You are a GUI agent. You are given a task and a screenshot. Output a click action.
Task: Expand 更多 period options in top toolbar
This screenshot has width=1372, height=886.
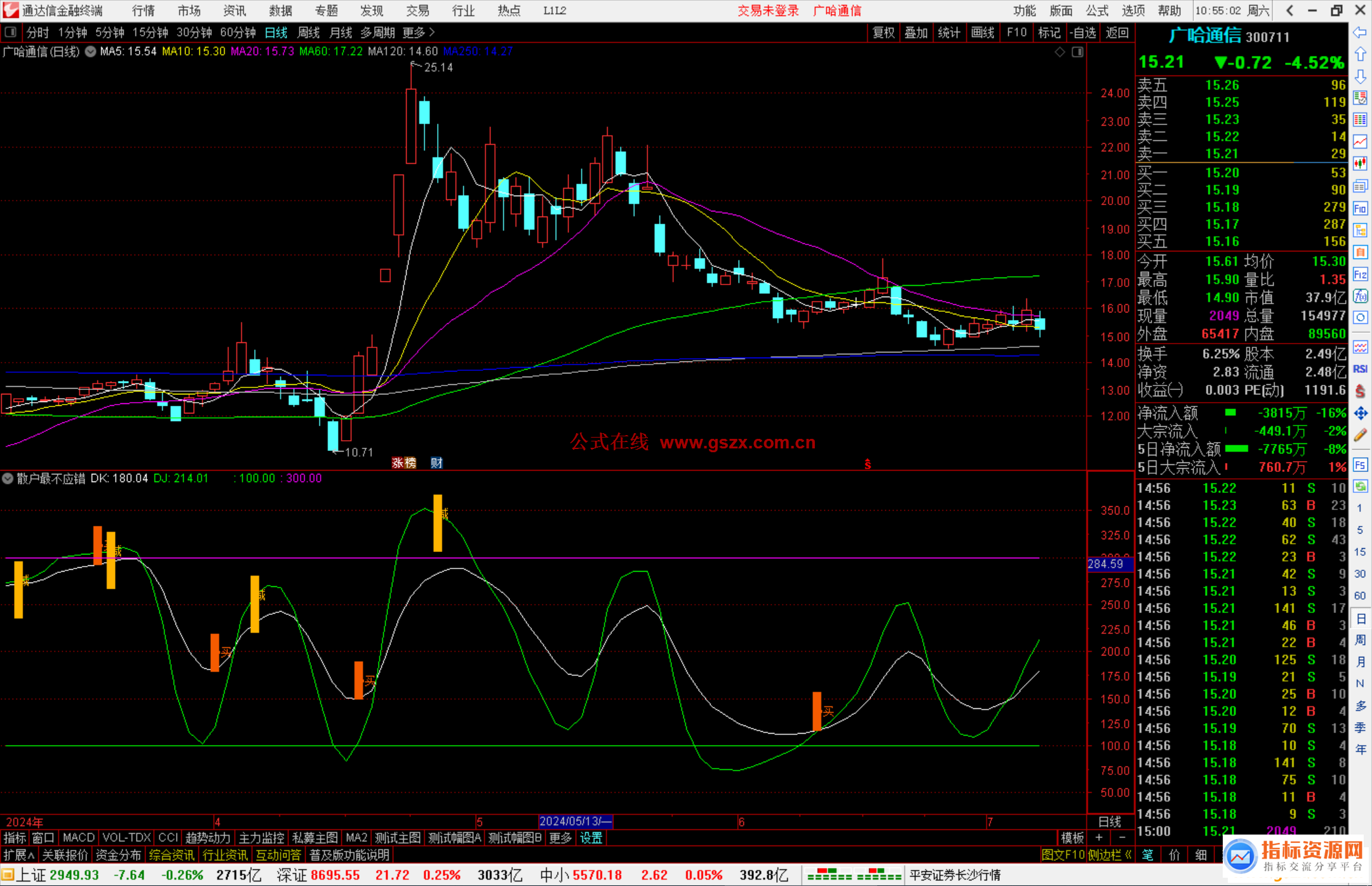pyautogui.click(x=418, y=32)
